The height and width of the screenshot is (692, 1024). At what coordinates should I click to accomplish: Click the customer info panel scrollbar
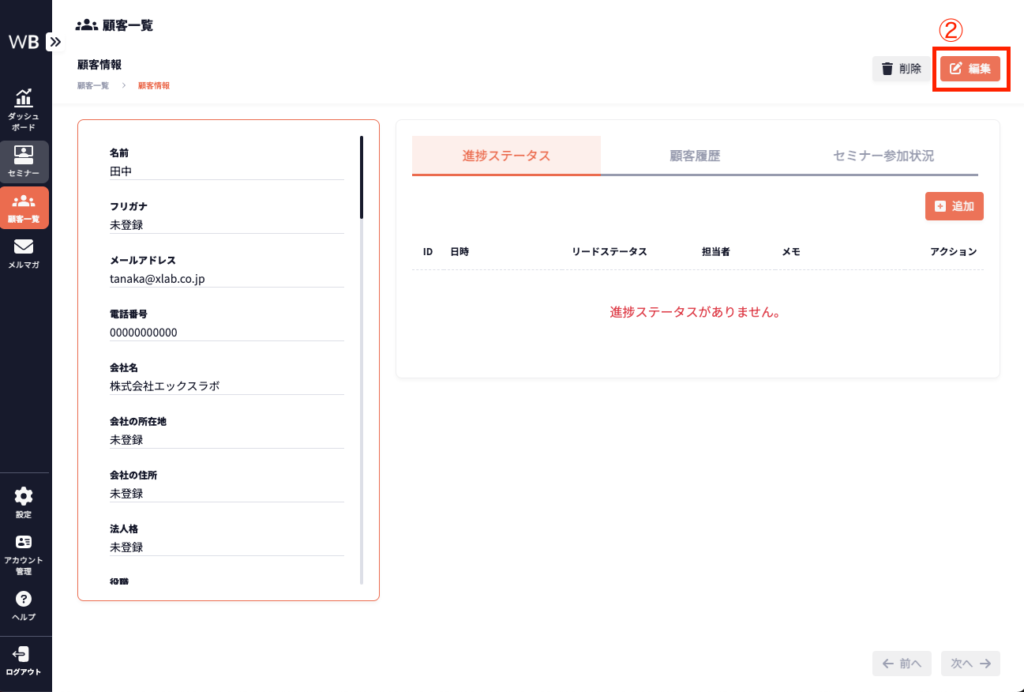361,177
